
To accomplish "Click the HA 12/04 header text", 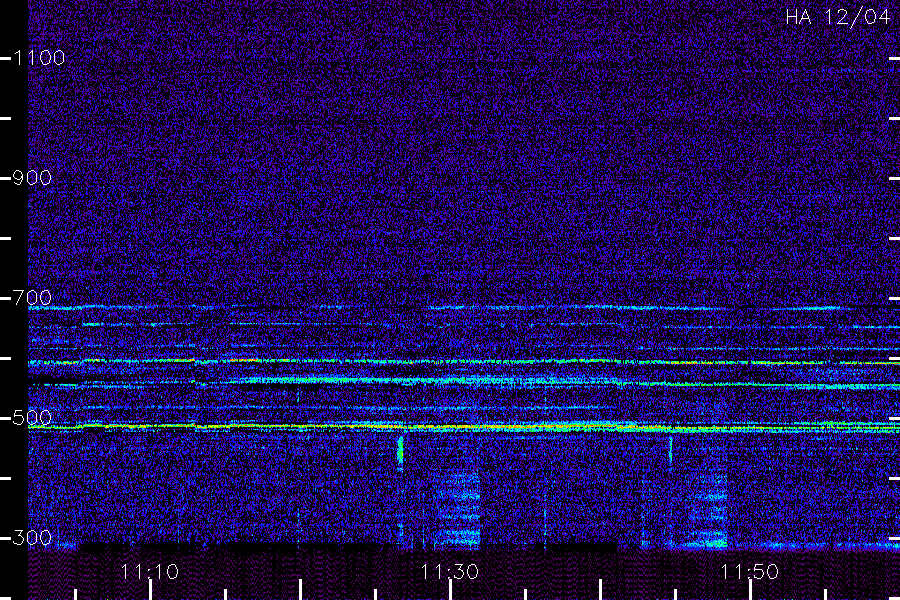I will coord(837,17).
